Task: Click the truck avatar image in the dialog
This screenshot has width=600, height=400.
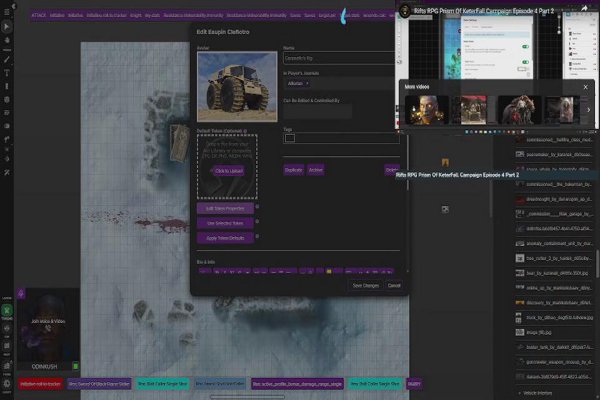Action: point(237,87)
